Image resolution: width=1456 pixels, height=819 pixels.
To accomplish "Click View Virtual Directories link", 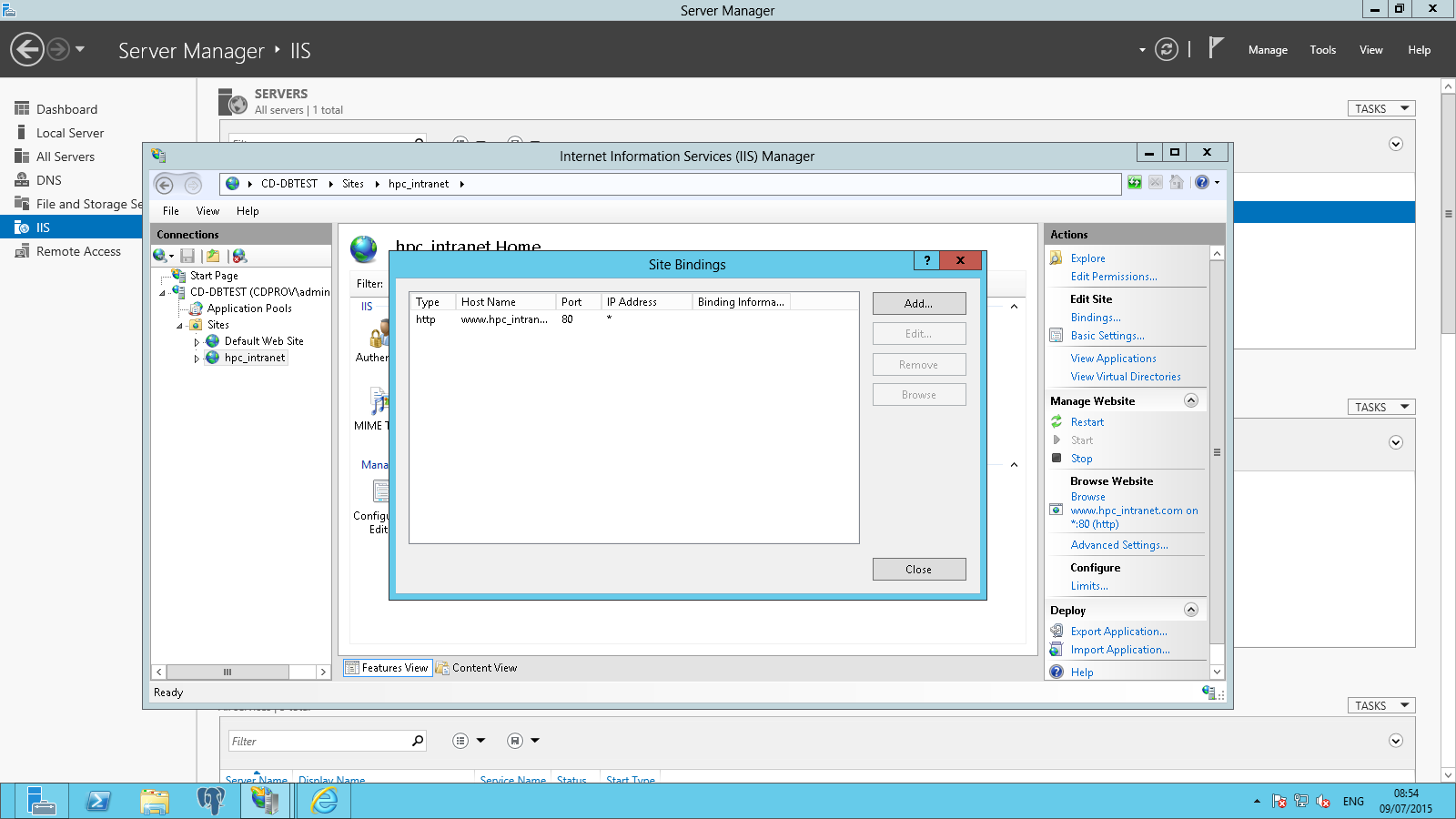I will [1126, 377].
